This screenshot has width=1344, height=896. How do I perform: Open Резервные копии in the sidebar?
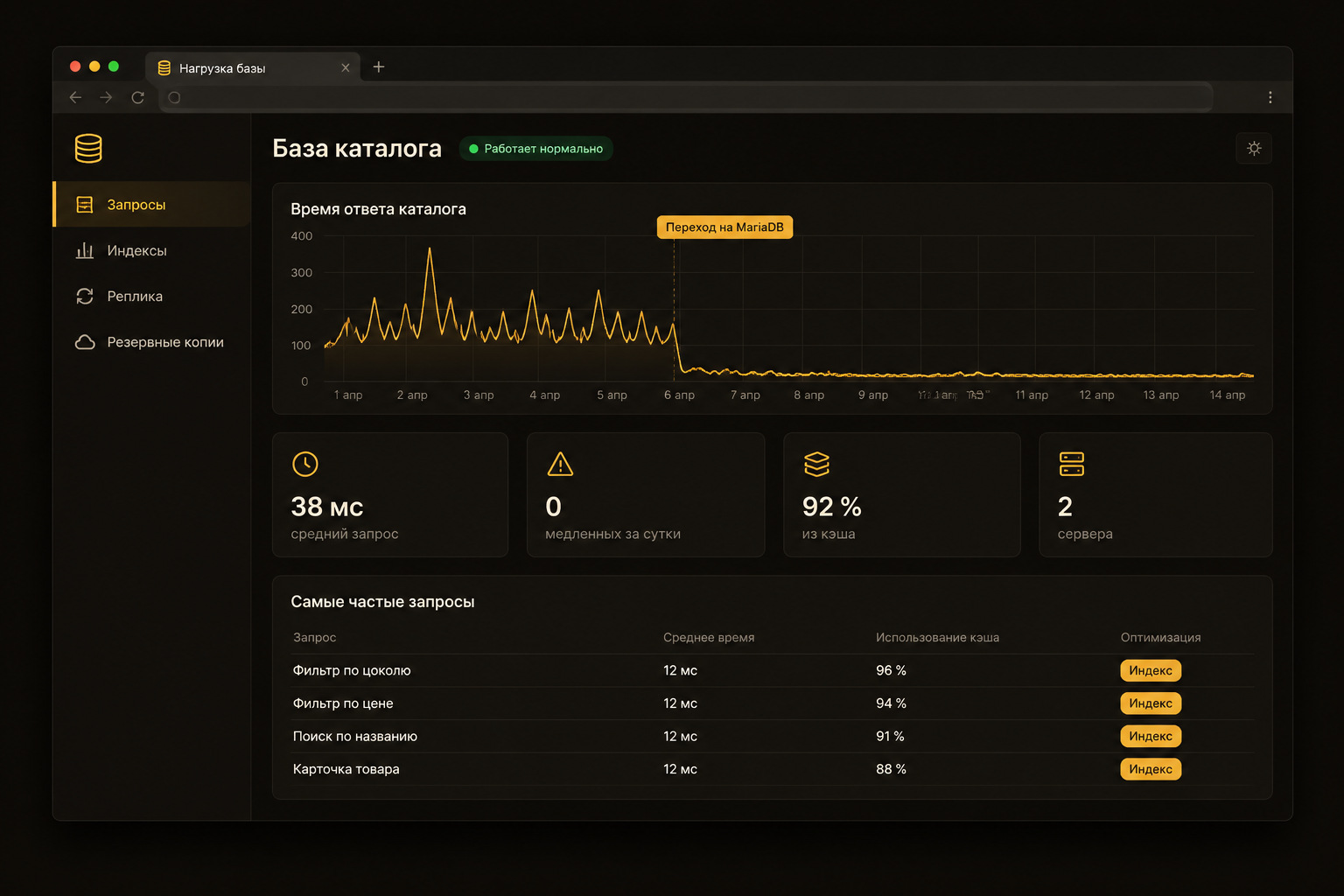click(152, 342)
